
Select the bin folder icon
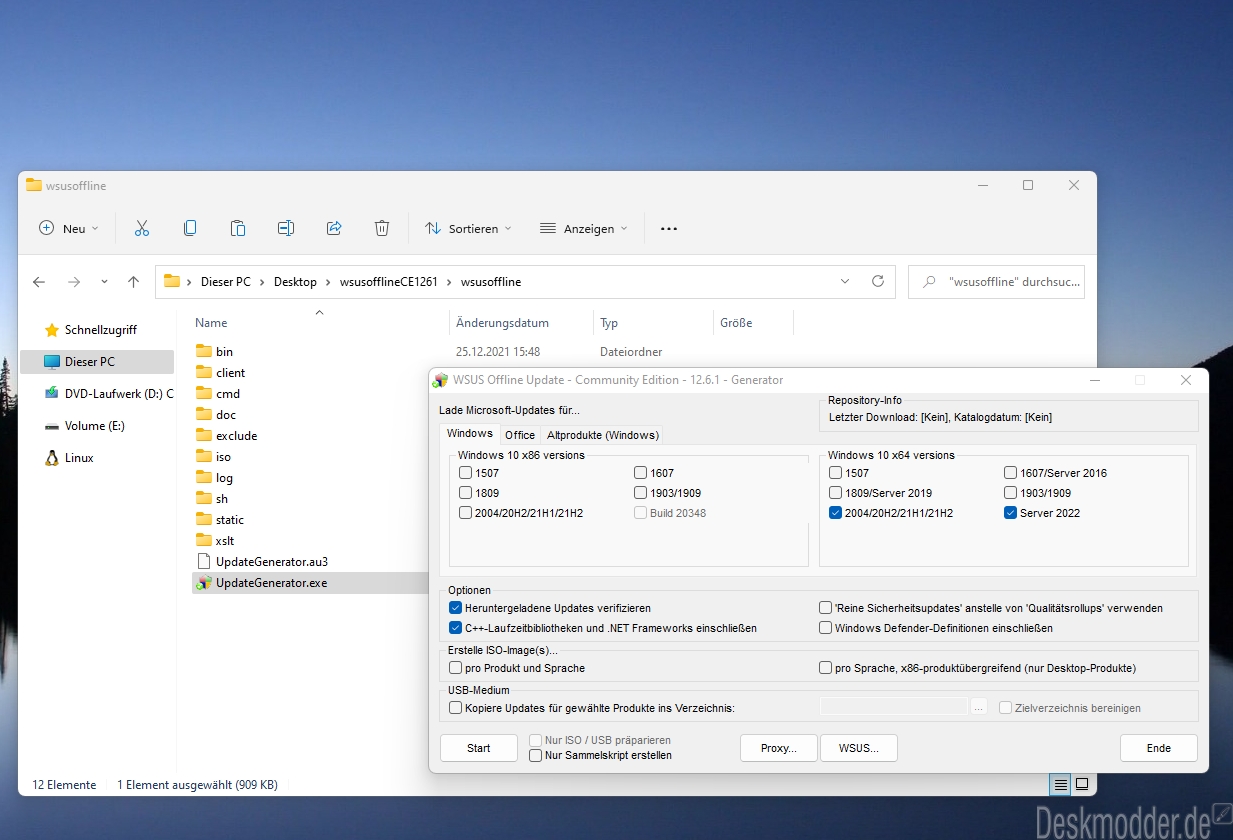point(204,351)
